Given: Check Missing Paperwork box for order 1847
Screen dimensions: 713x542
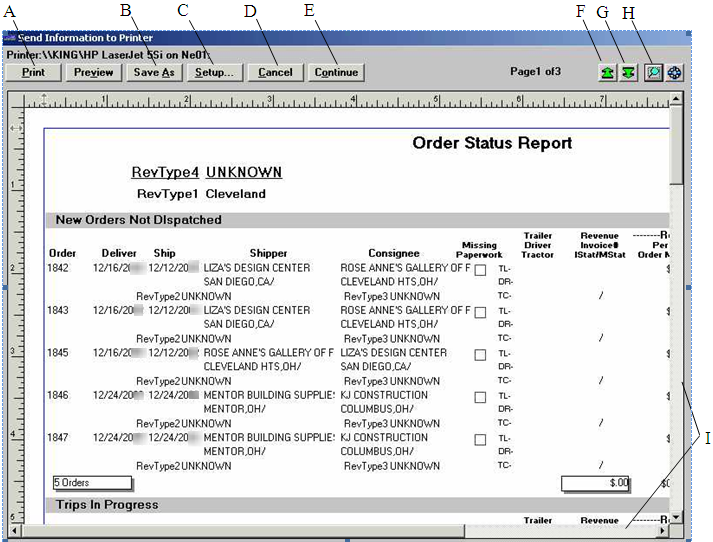Looking at the screenshot, I should click(480, 439).
